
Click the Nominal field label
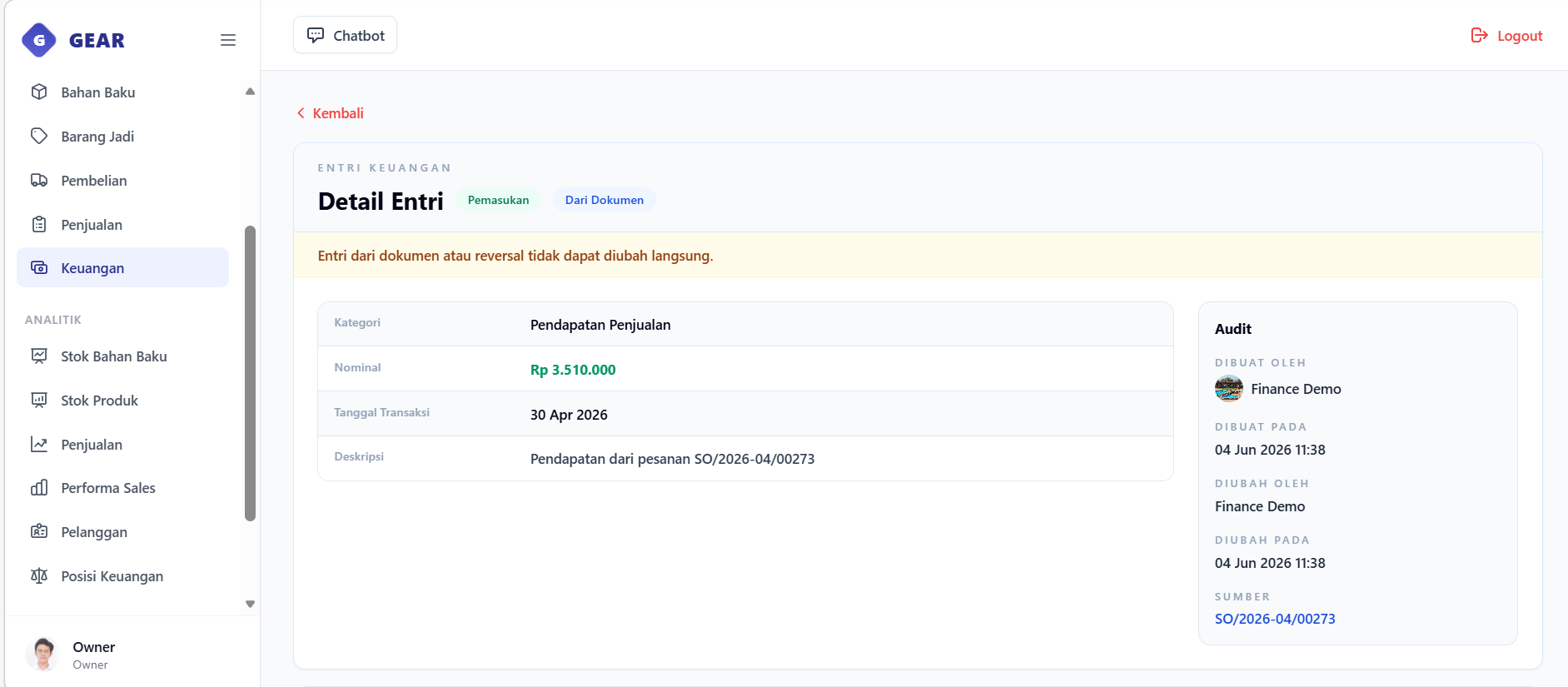click(357, 367)
